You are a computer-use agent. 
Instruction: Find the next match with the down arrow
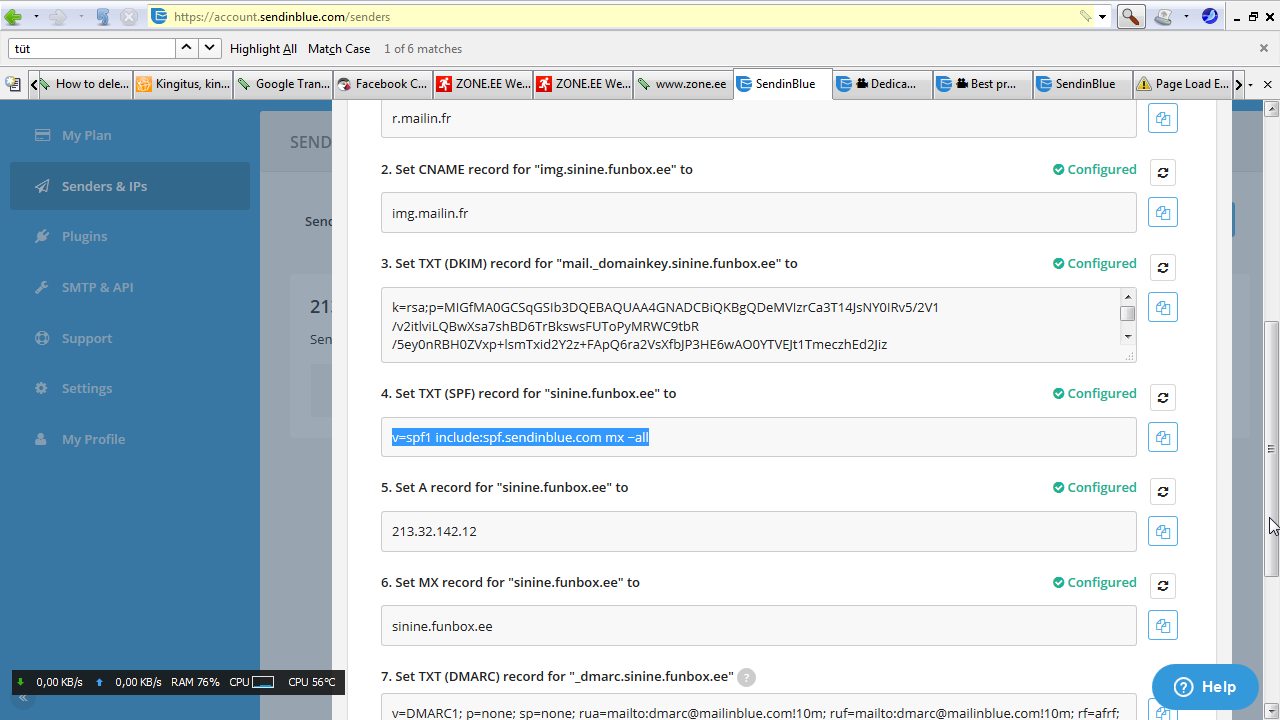(x=210, y=48)
